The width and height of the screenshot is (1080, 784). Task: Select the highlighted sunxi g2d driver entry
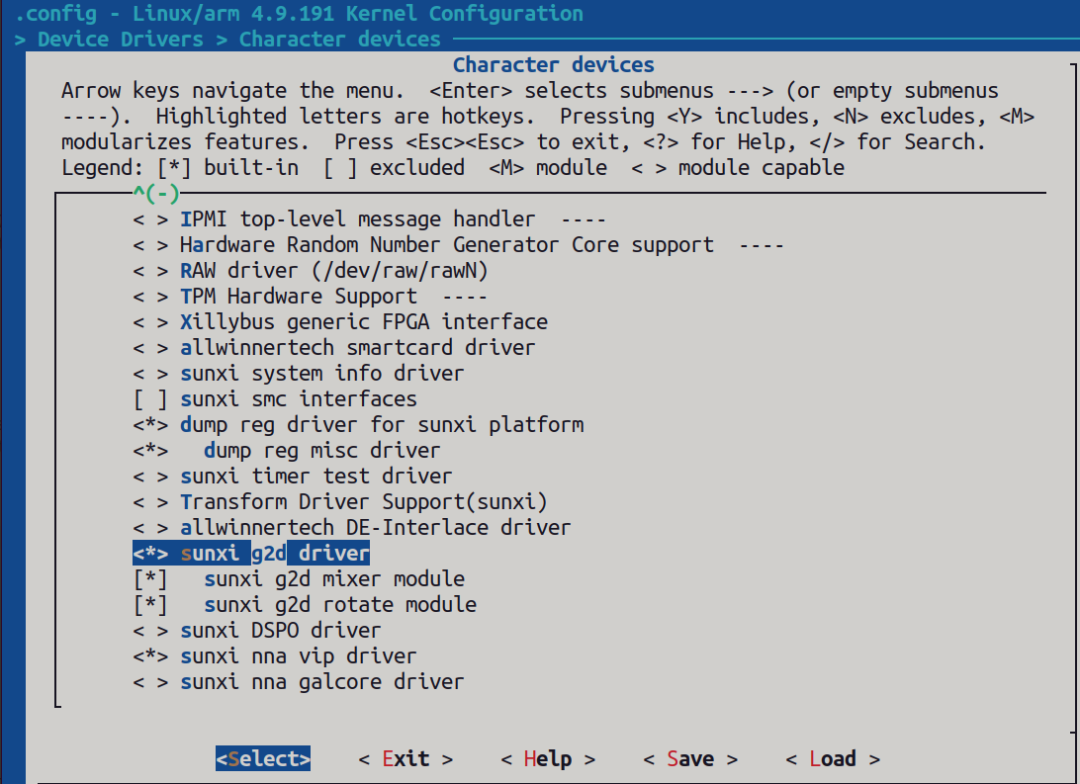click(x=250, y=552)
